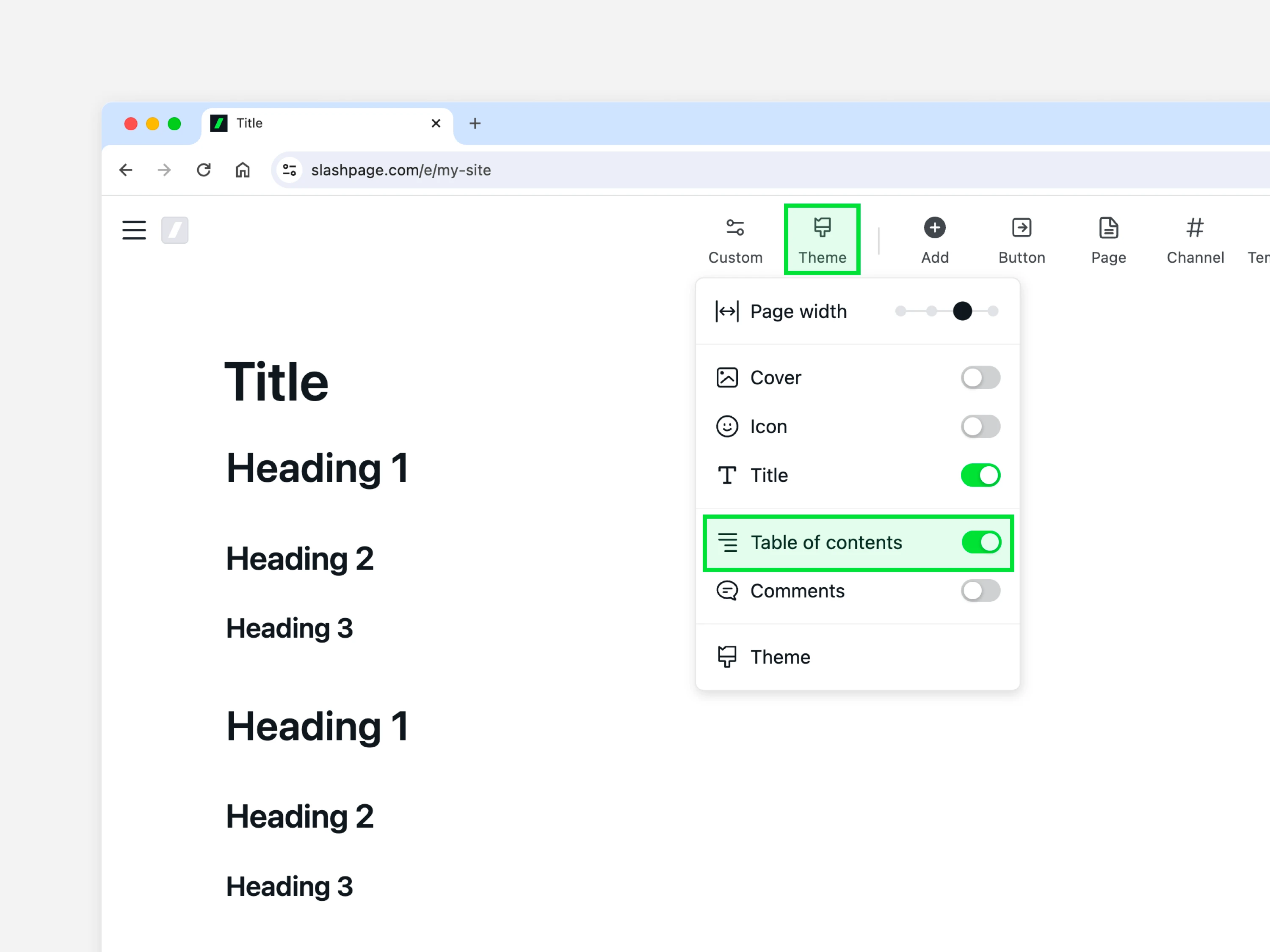The image size is (1270, 952).
Task: Click the Page width label
Action: pyautogui.click(x=798, y=311)
